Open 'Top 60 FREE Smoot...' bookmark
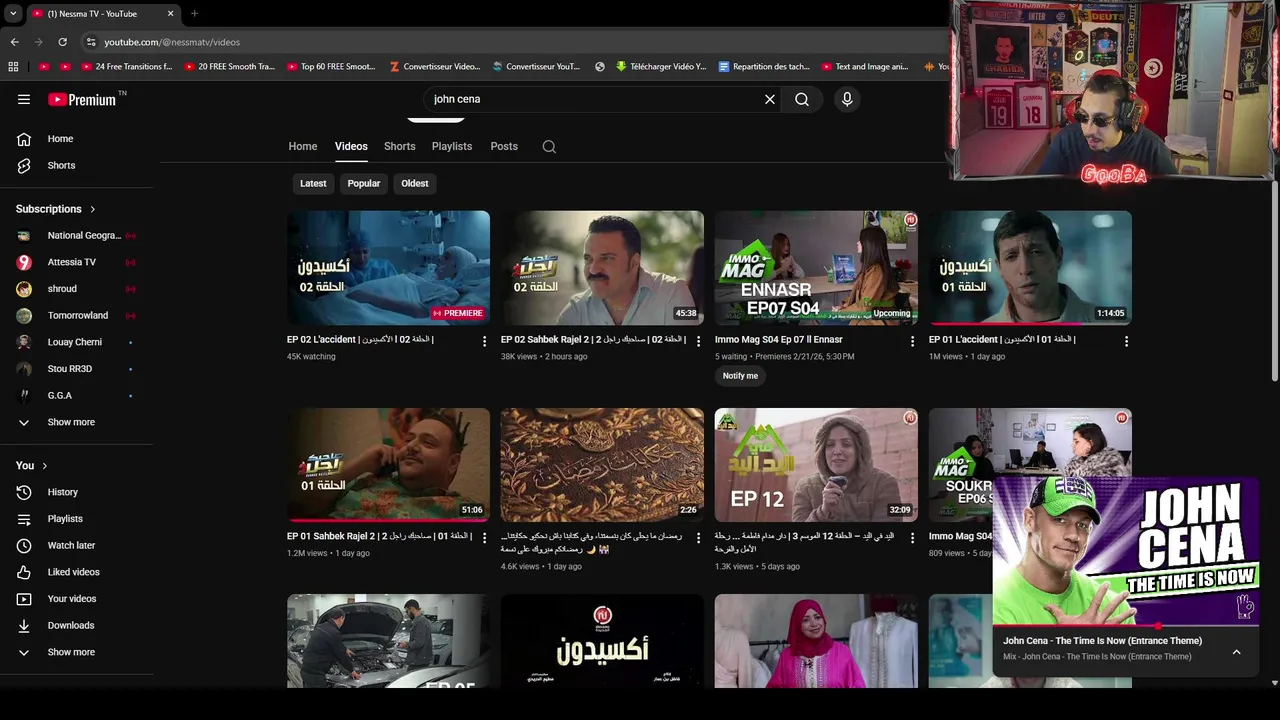This screenshot has height=720, width=1280. coord(331,67)
